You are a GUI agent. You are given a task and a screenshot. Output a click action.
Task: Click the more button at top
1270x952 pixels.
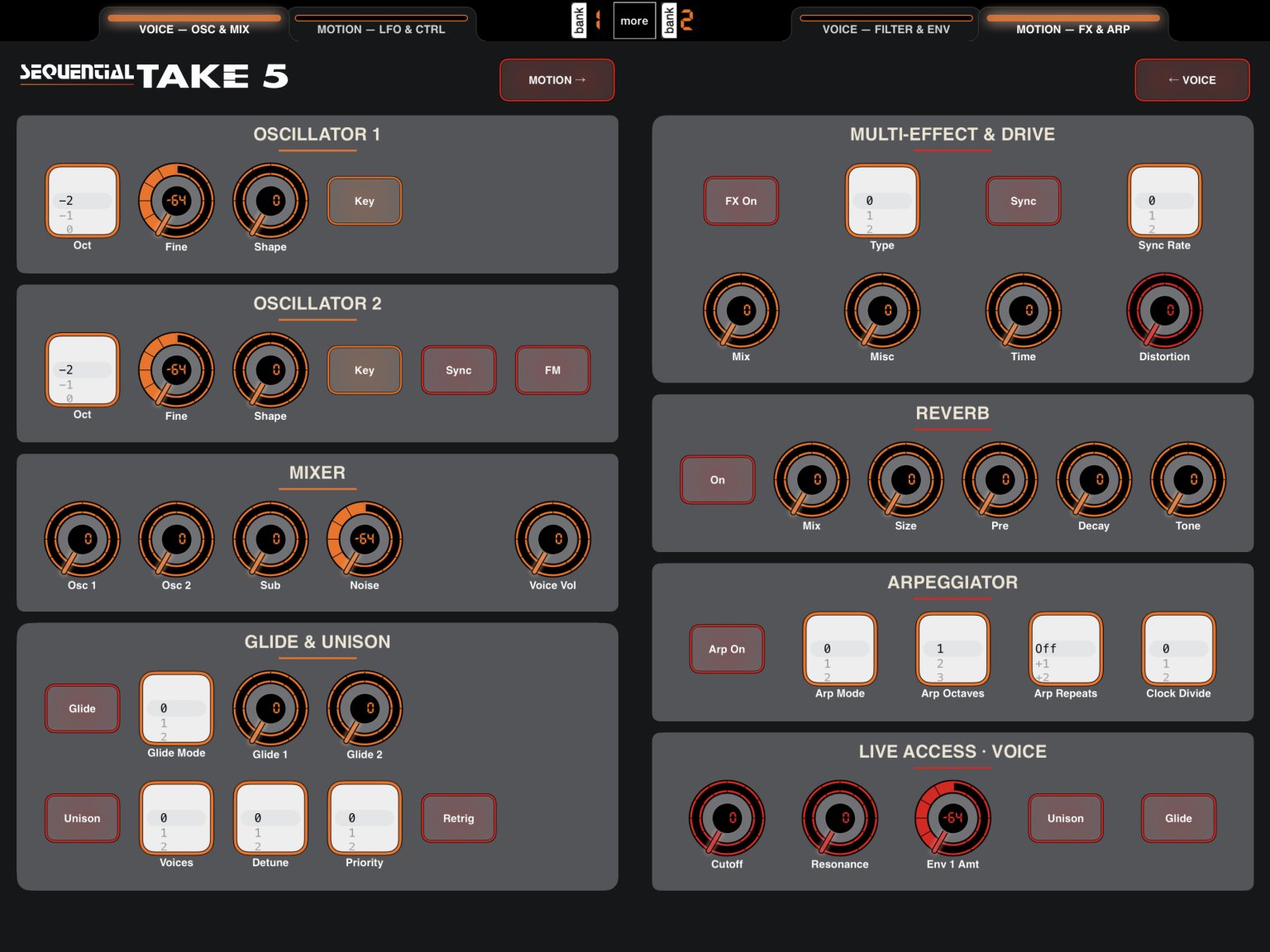click(x=634, y=21)
